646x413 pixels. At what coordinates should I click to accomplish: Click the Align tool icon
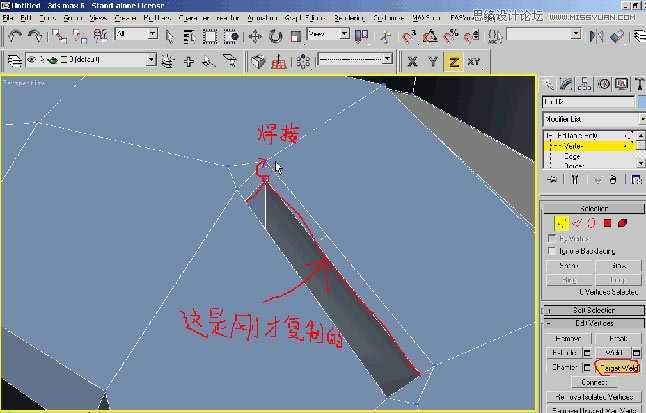point(617,36)
